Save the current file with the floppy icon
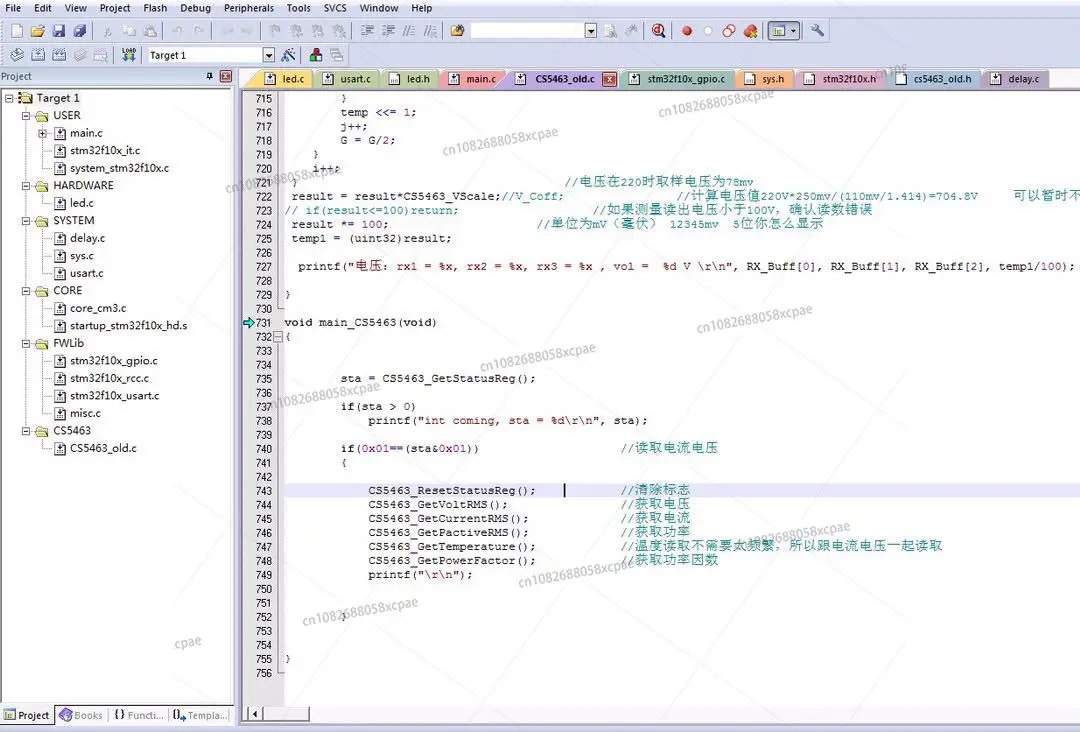This screenshot has width=1080, height=732. click(x=58, y=31)
